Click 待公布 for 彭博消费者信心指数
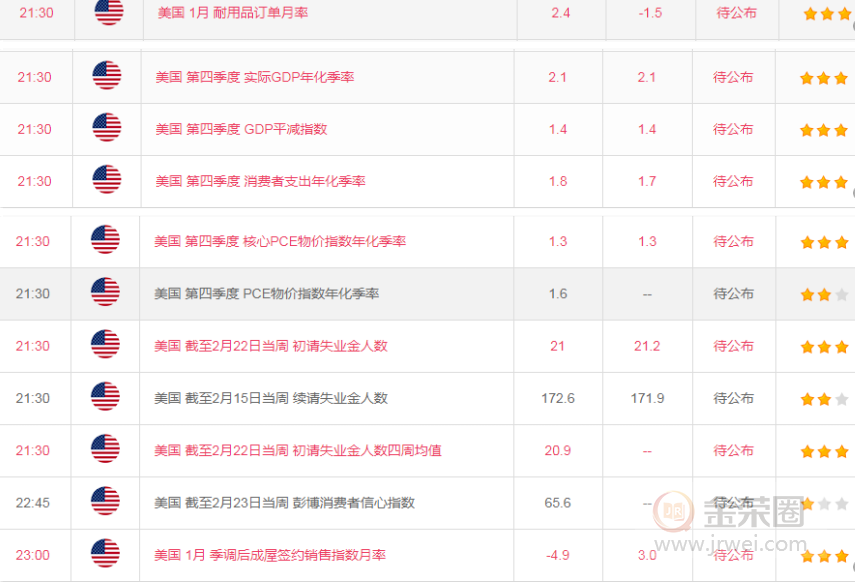Image resolution: width=855 pixels, height=582 pixels. (x=734, y=503)
